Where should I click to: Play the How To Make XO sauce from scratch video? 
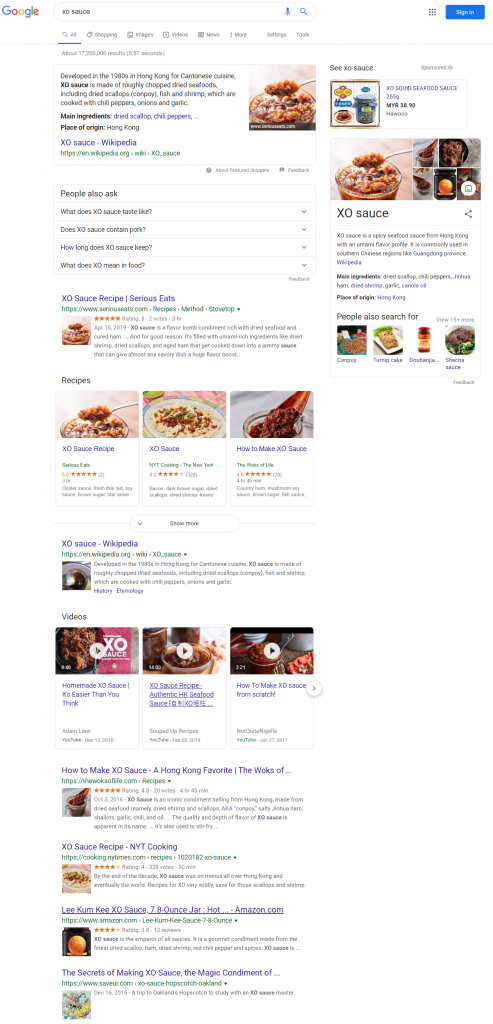(272, 650)
